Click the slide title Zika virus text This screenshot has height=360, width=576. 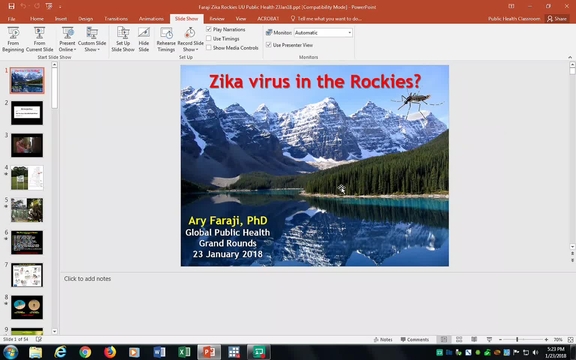[315, 81]
